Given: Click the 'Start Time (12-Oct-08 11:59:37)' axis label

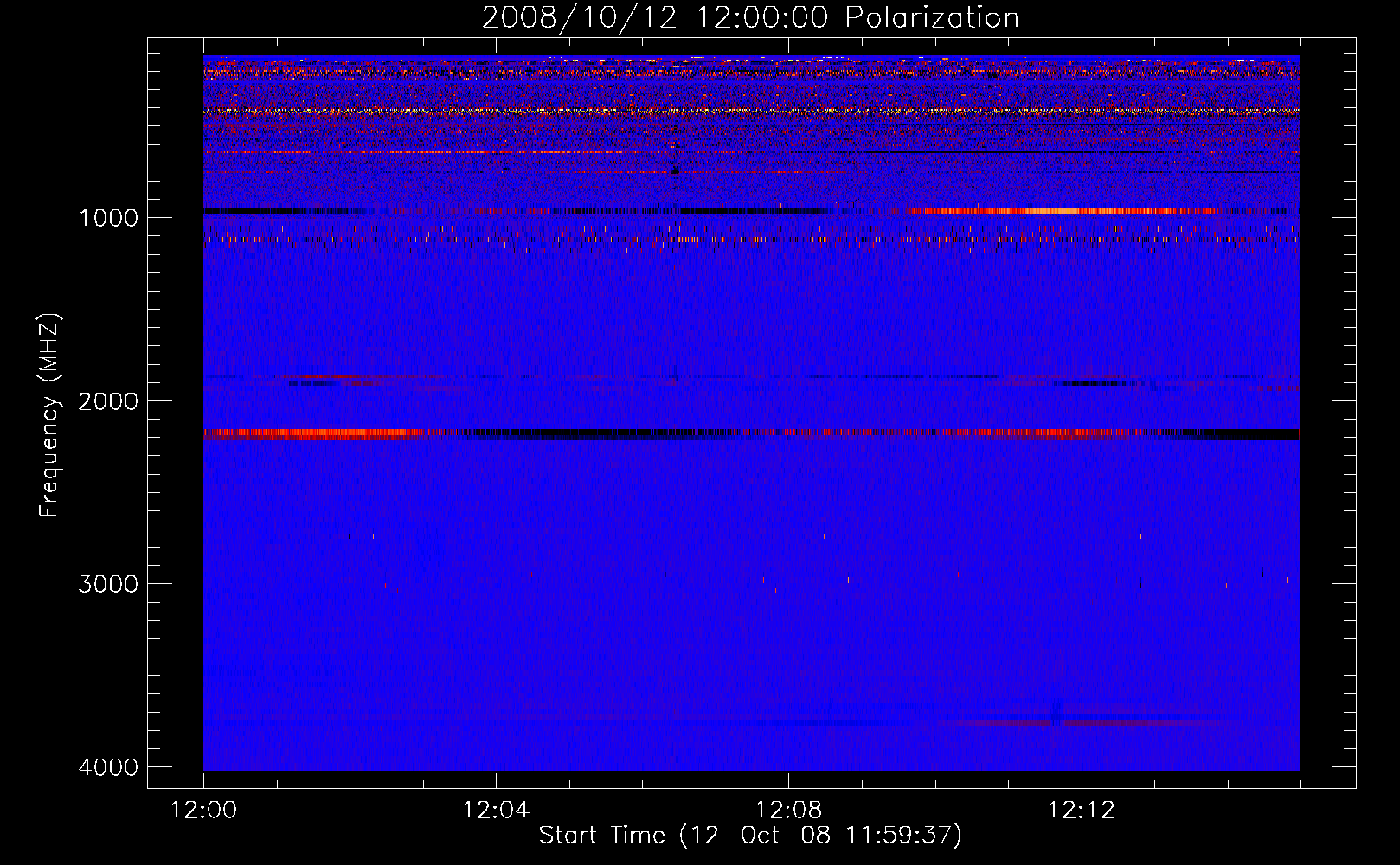Looking at the screenshot, I should tap(750, 836).
